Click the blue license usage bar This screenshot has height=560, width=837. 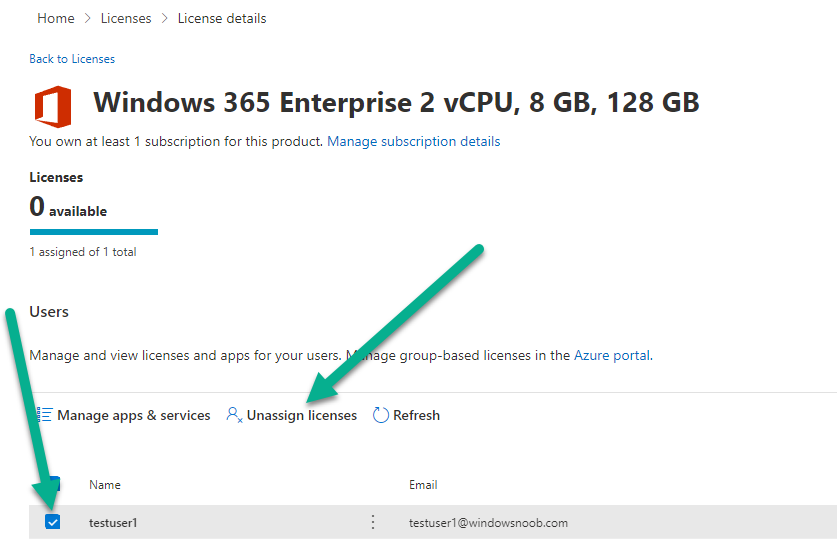(x=94, y=232)
